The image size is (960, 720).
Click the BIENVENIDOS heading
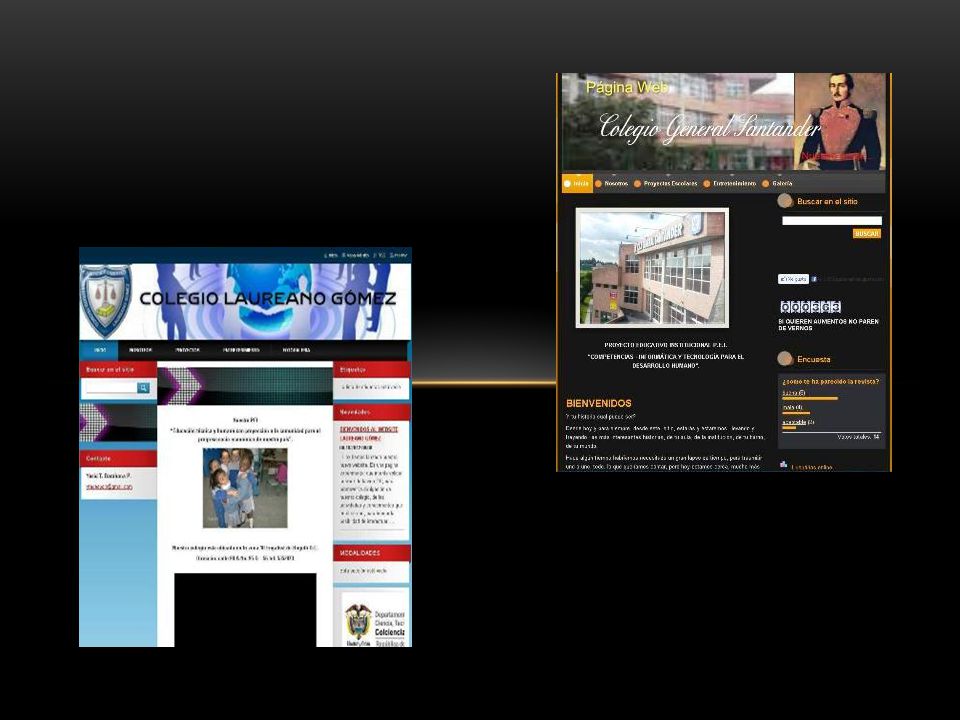599,403
